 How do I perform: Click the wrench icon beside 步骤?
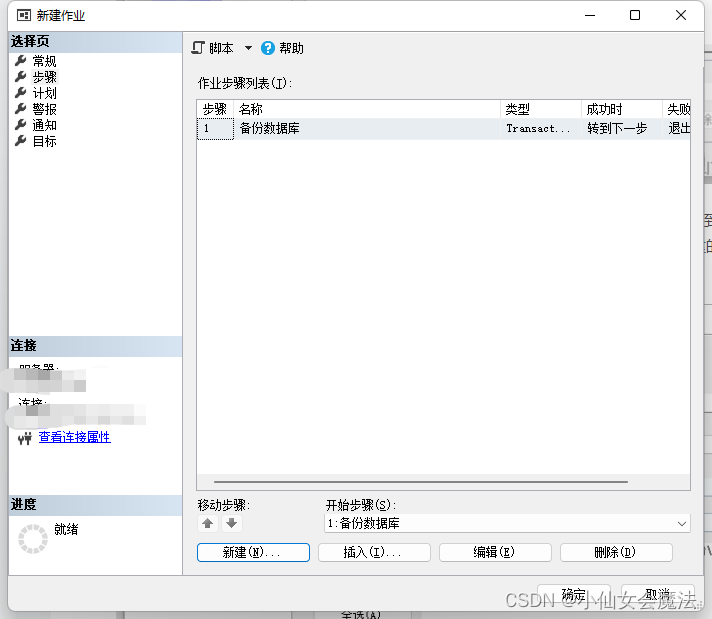tap(20, 76)
